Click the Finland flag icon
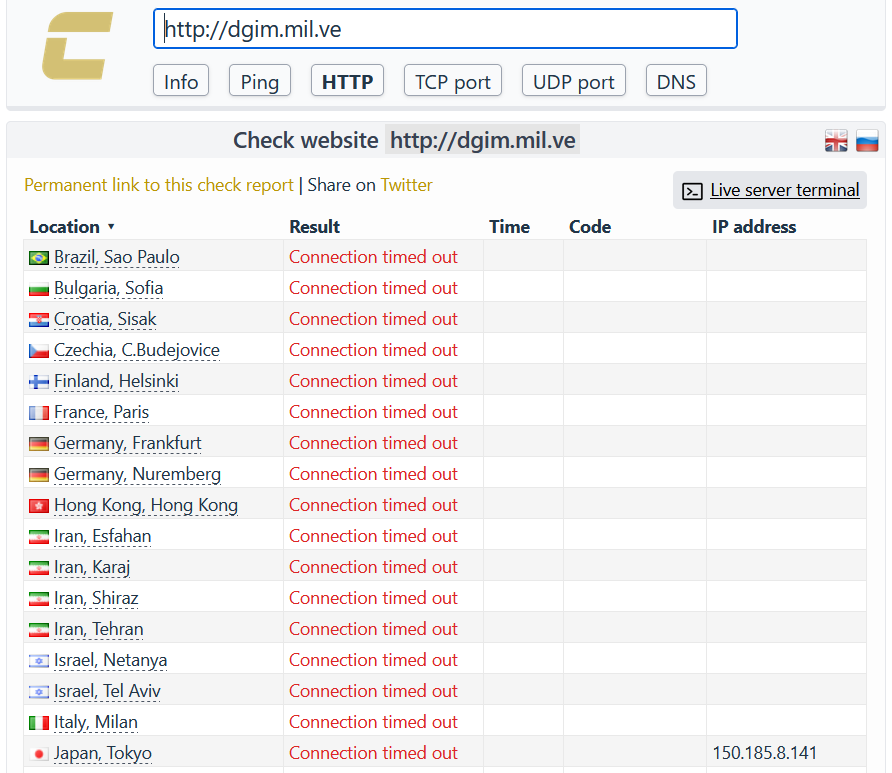 [x=39, y=382]
